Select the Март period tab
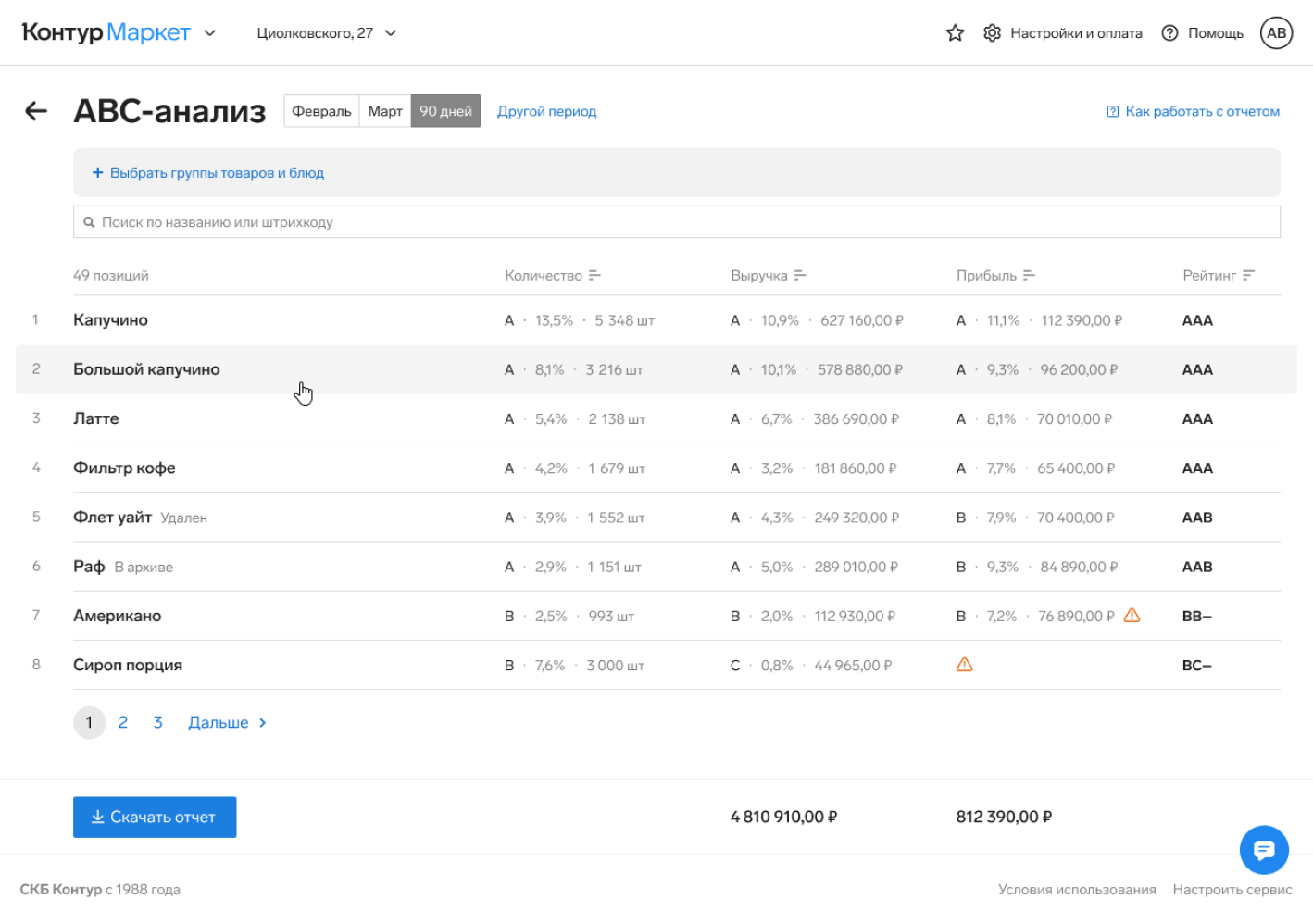 385,111
